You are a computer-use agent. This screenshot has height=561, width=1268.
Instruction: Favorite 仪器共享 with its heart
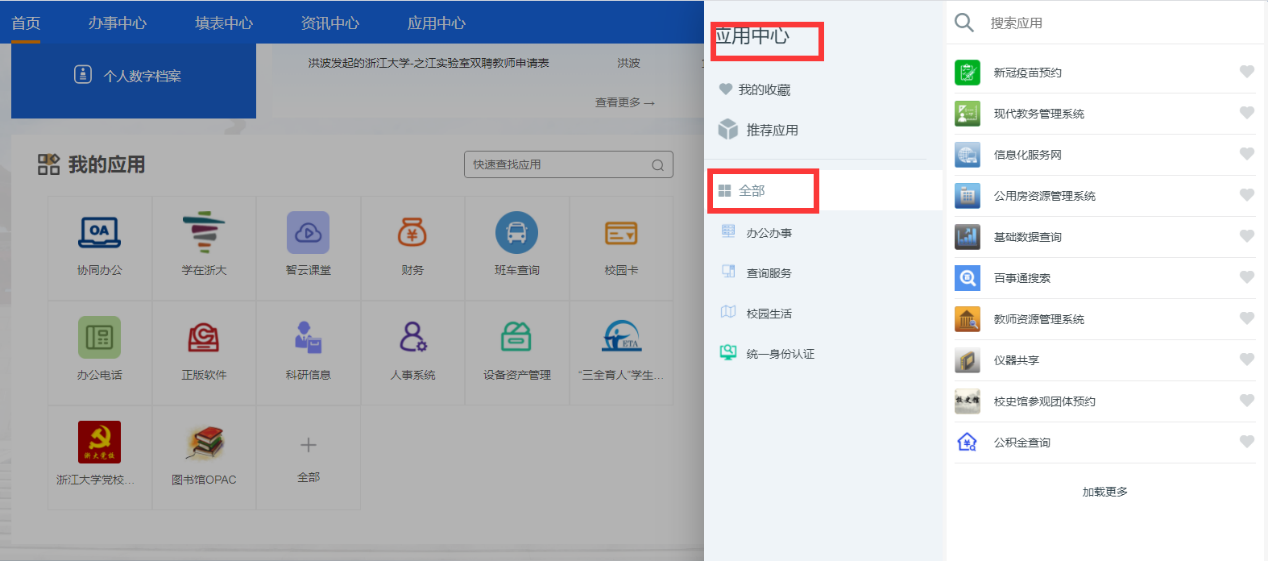coord(1246,358)
